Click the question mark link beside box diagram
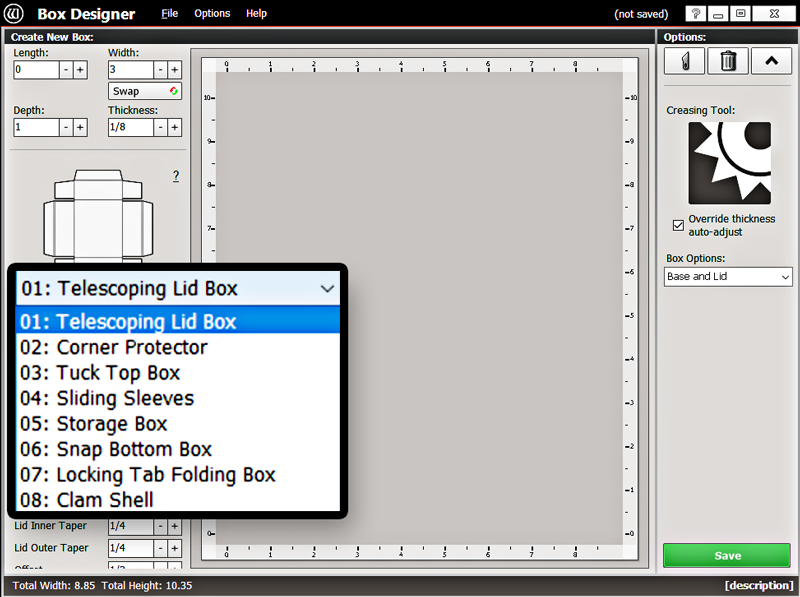 point(176,176)
